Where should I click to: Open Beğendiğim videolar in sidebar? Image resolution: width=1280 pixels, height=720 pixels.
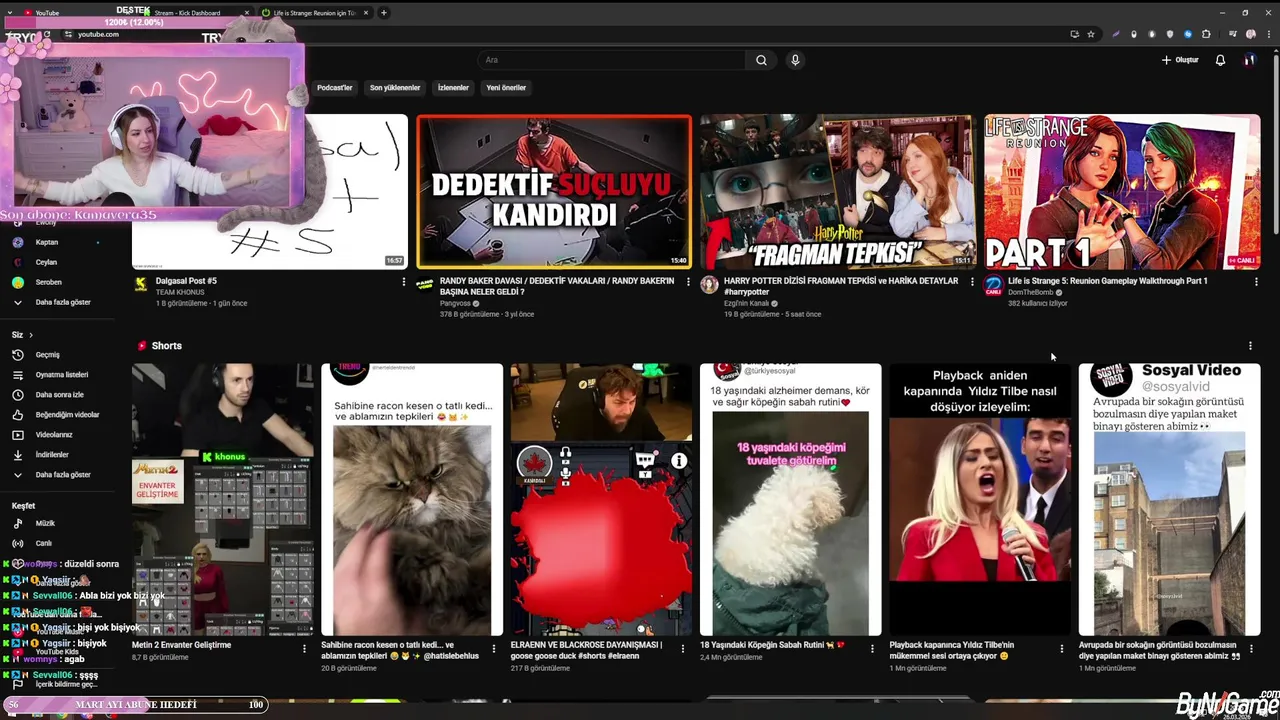tap(67, 415)
